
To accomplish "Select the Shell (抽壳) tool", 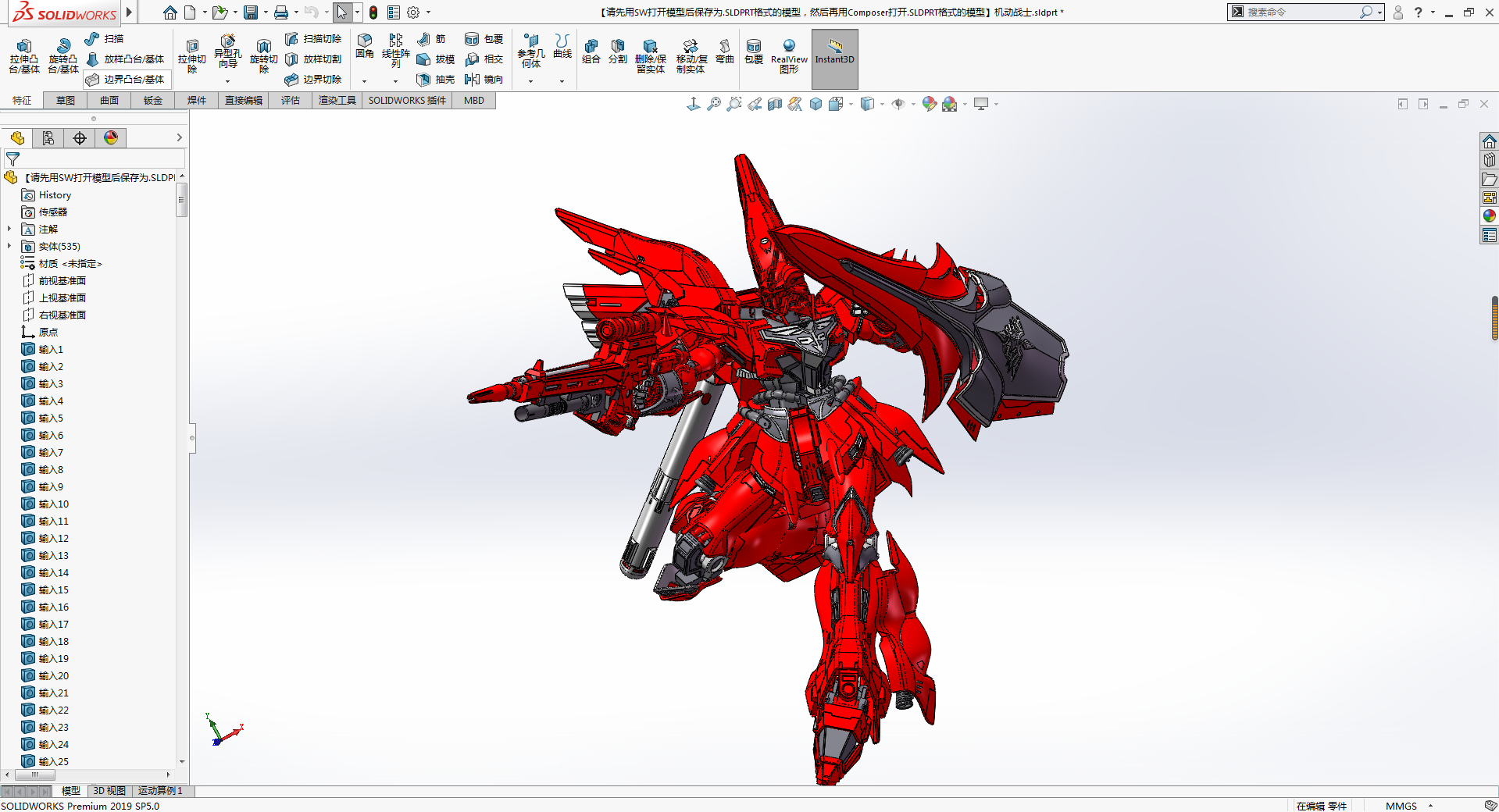I will (436, 80).
